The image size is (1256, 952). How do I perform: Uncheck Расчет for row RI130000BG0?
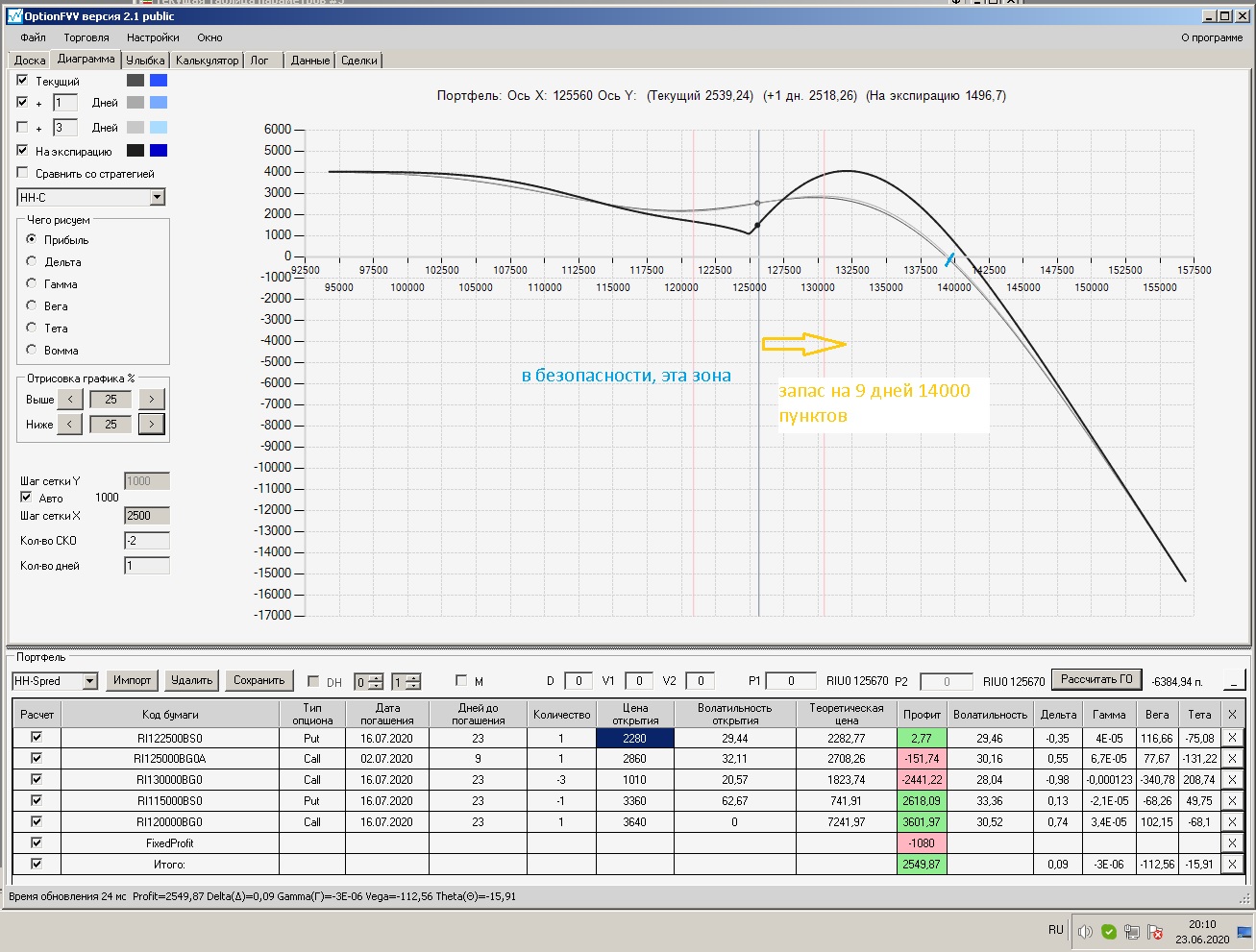37,780
